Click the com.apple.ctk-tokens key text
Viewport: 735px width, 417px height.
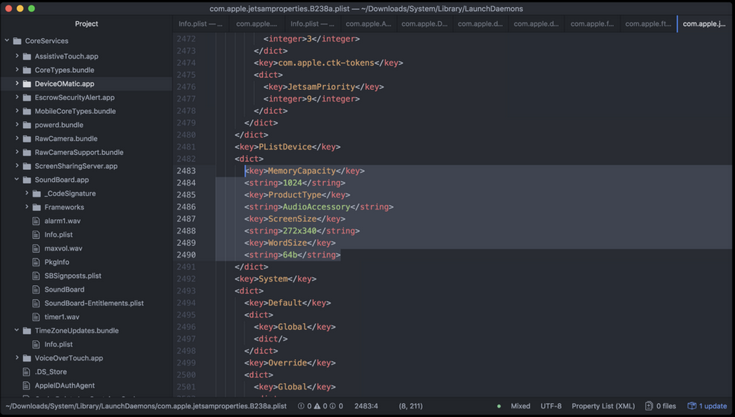(x=326, y=63)
